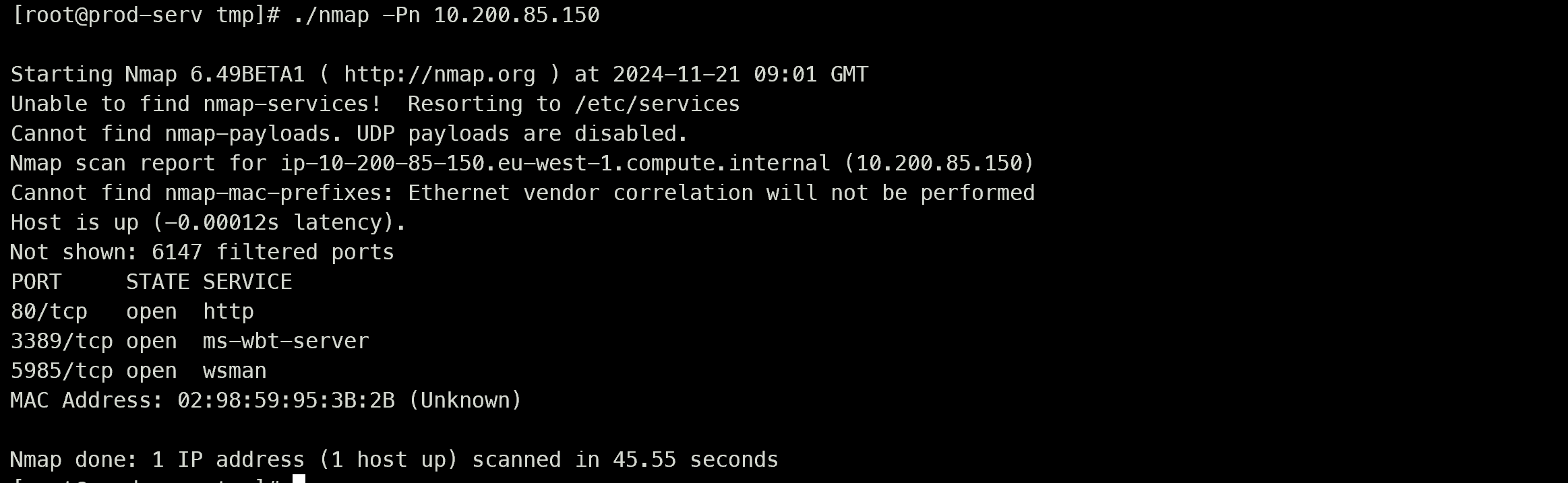Click the STATE column header
The height and width of the screenshot is (483, 1568).
(x=158, y=282)
